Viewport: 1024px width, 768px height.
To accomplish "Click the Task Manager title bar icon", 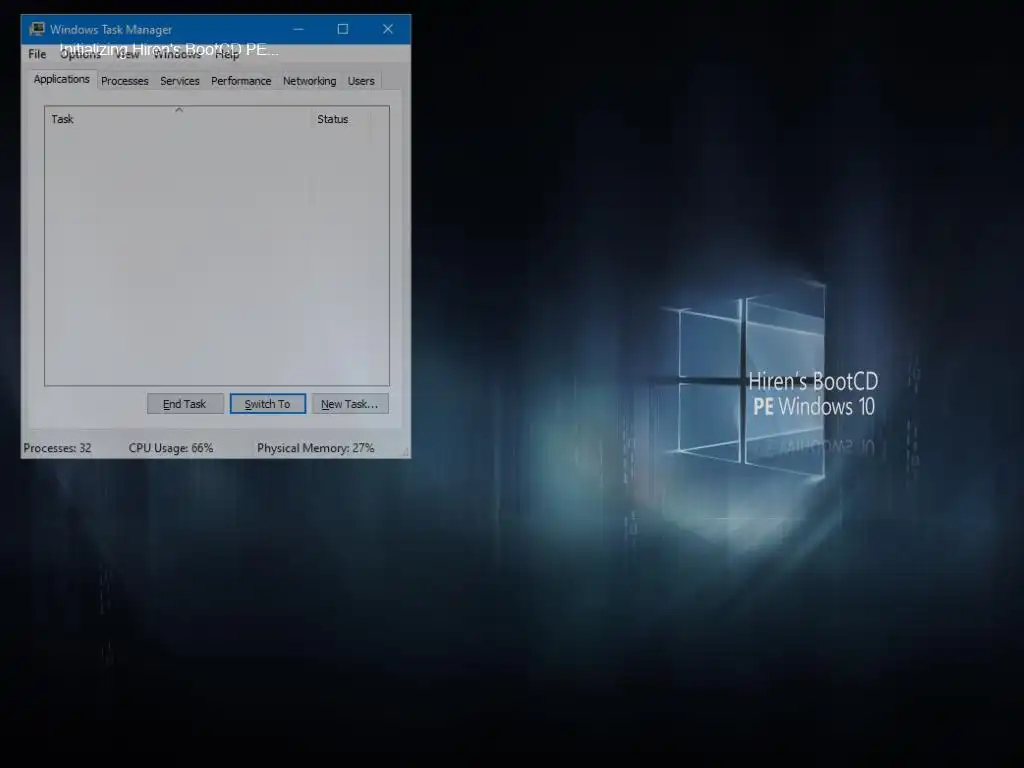I will [x=37, y=29].
